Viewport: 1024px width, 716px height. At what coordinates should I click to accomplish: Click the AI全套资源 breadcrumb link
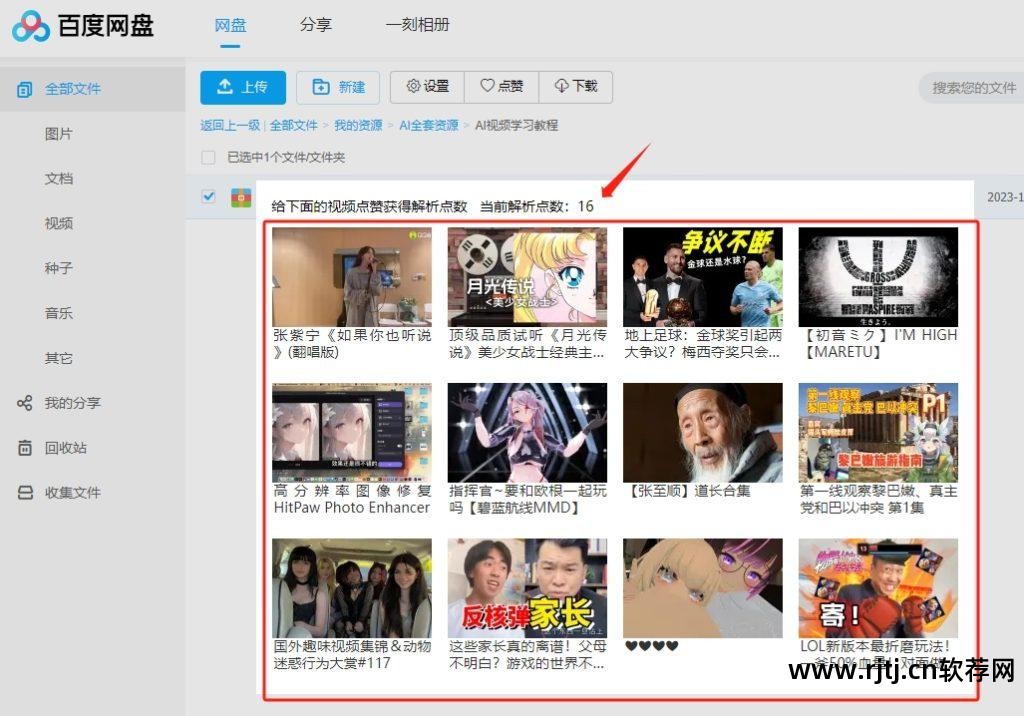428,125
